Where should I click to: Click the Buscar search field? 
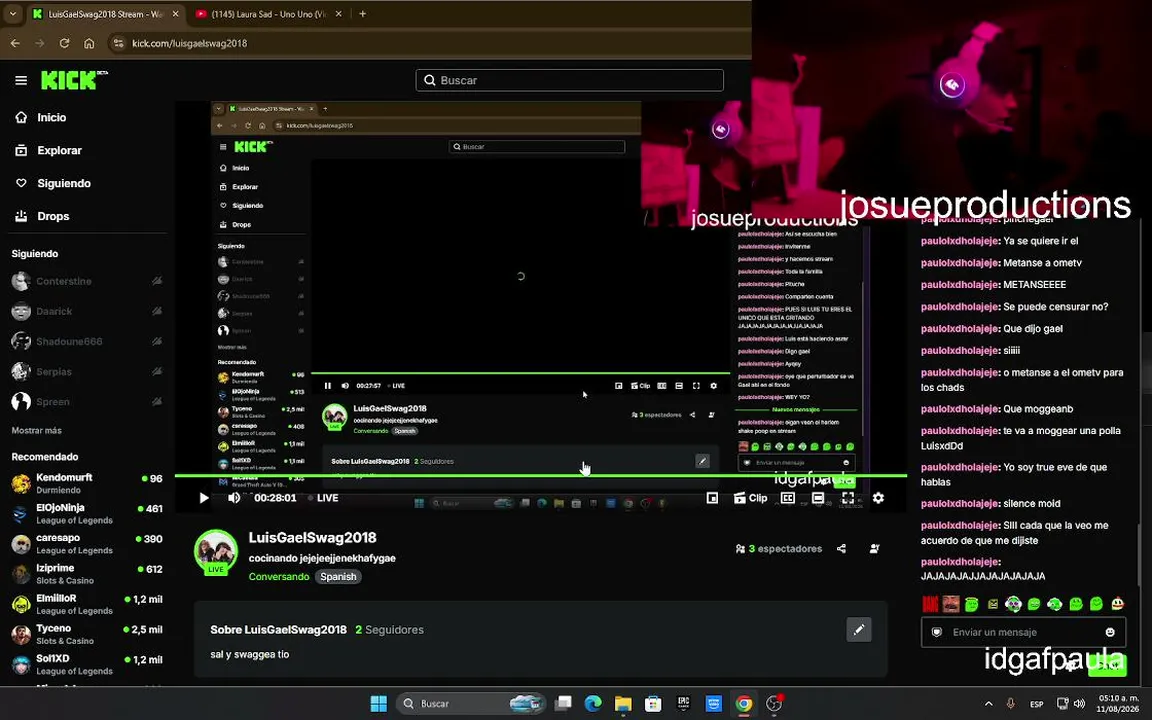[569, 80]
